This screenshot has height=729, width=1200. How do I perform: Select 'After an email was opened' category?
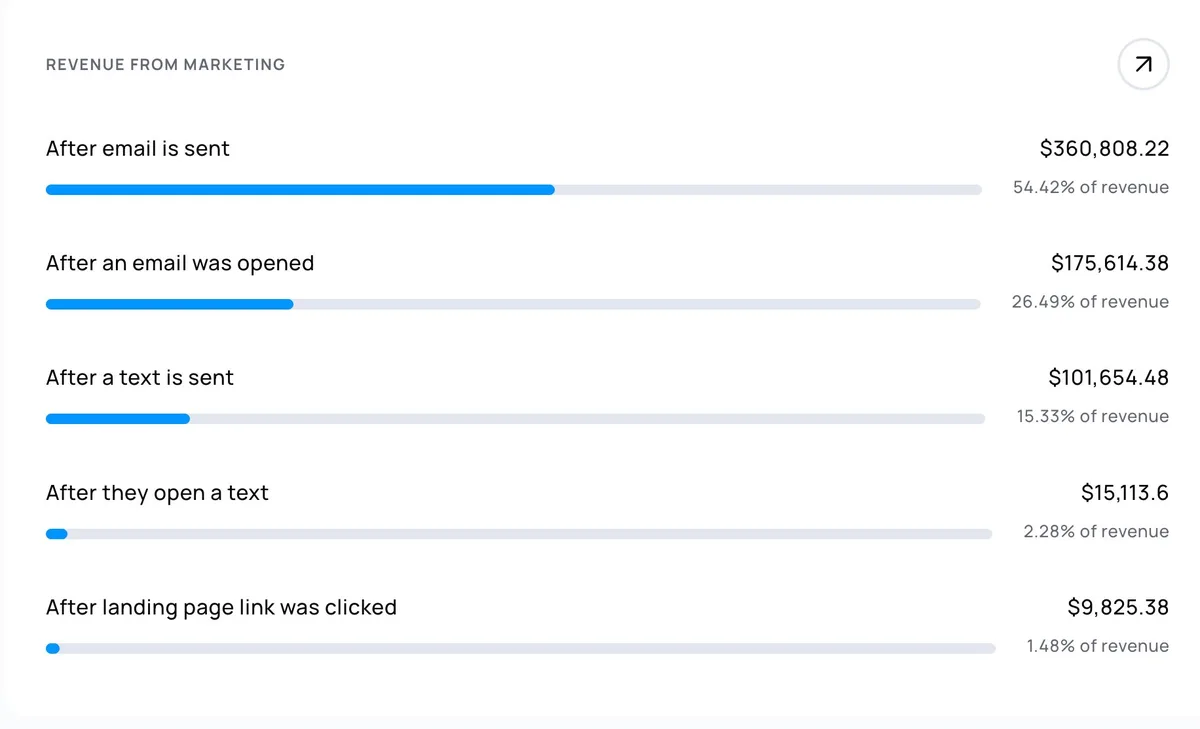pyautogui.click(x=180, y=263)
